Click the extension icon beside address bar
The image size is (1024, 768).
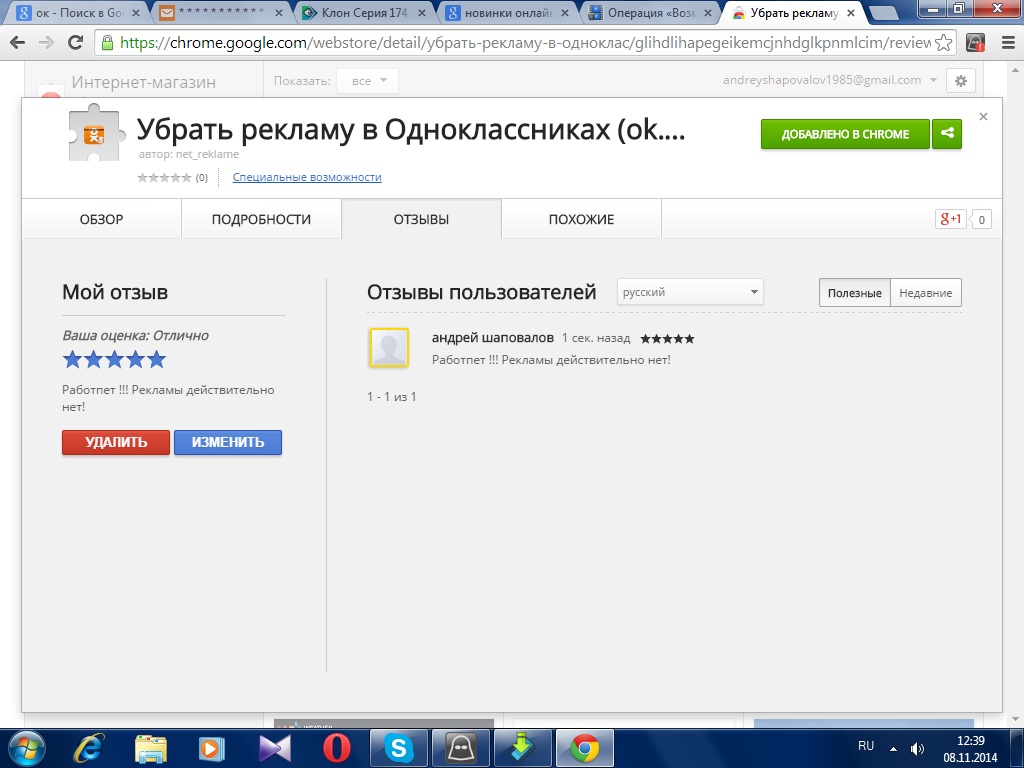pos(975,43)
